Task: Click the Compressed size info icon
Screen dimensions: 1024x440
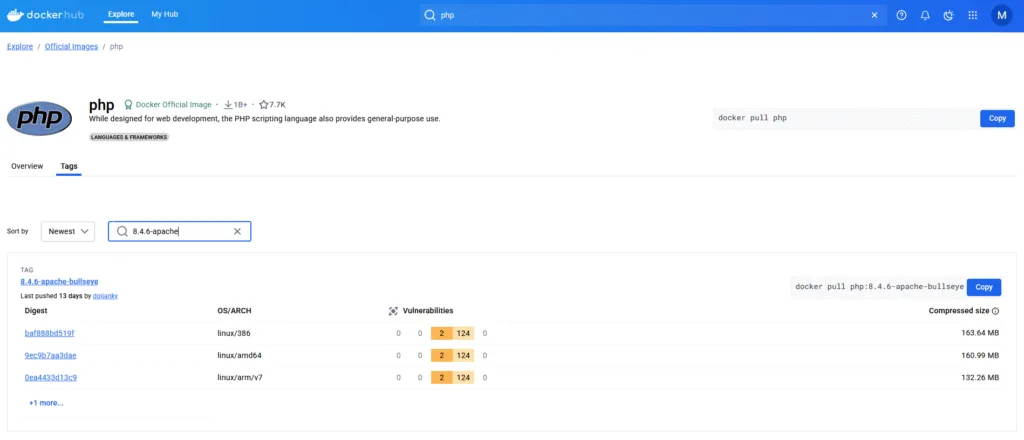Action: 996,311
